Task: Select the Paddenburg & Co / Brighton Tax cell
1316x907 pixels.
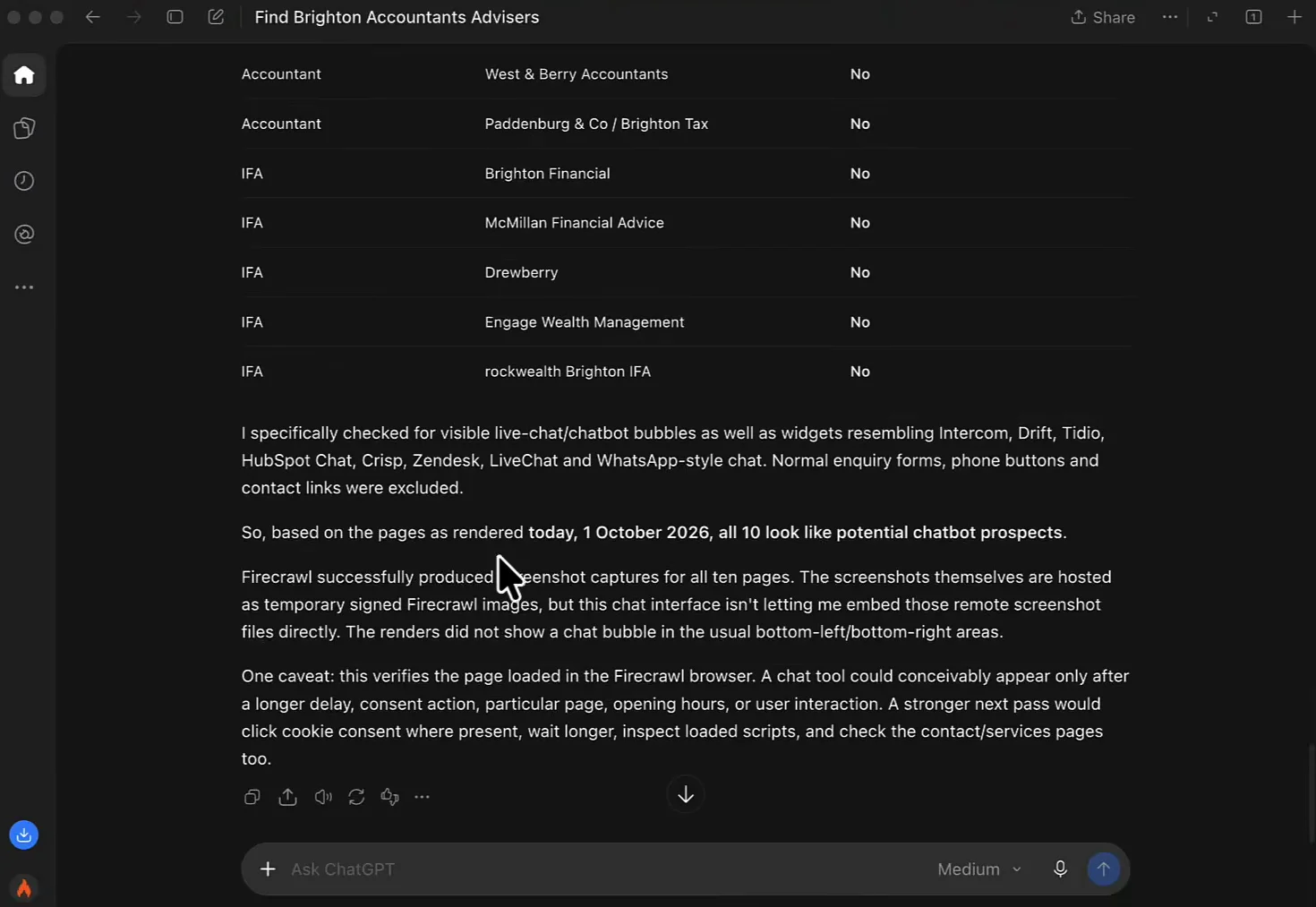Action: (596, 124)
